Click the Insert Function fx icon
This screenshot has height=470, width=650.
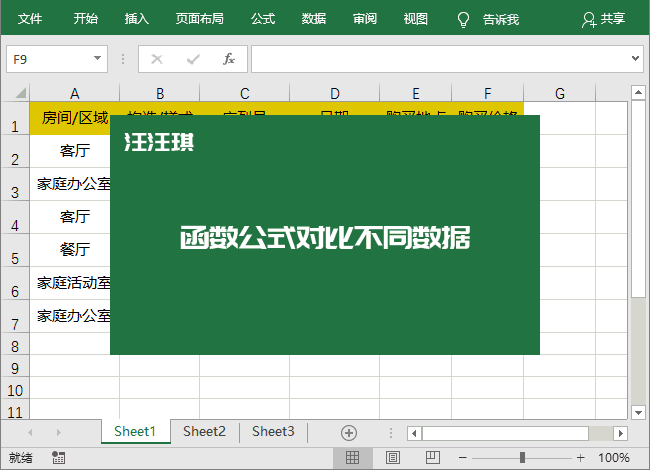[x=229, y=59]
